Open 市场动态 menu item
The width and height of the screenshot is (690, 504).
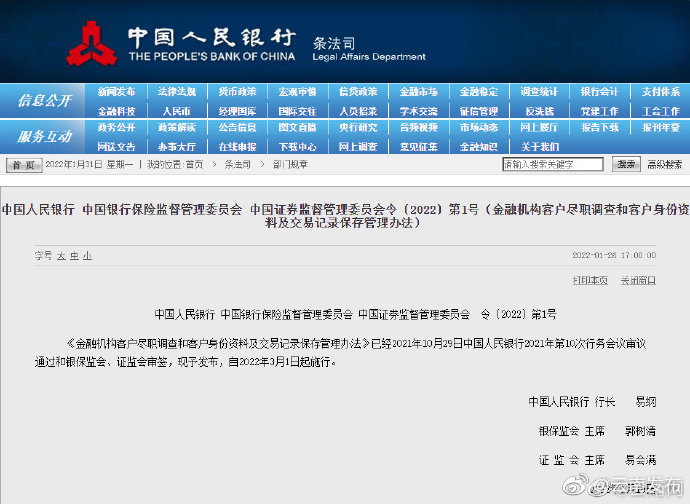click(479, 128)
